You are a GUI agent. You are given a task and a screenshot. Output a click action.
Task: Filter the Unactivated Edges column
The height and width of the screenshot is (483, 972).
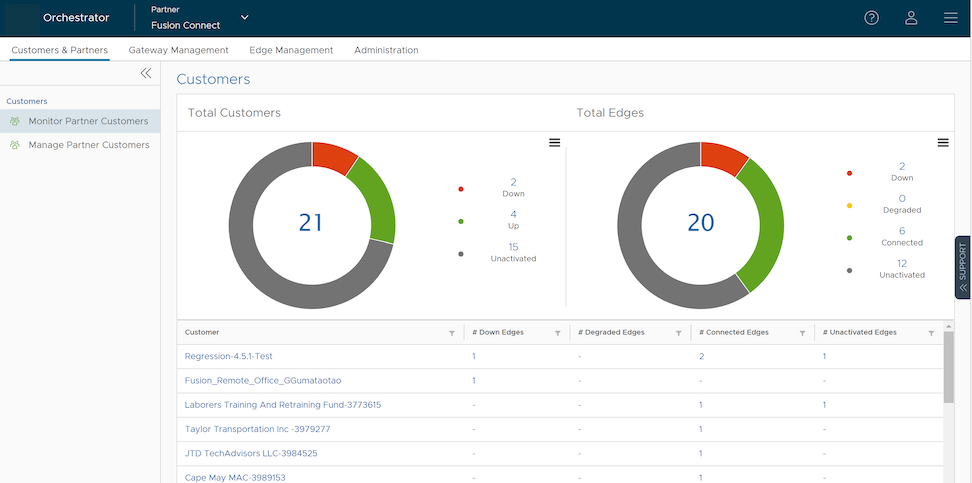pyautogui.click(x=931, y=333)
